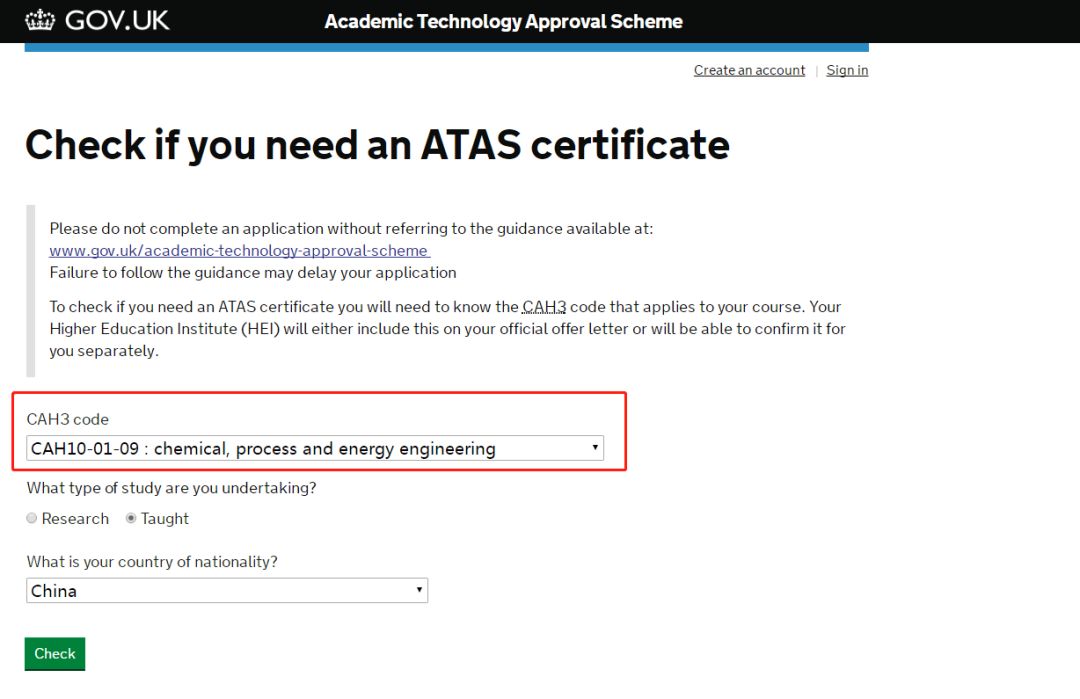The width and height of the screenshot is (1080, 699).
Task: Click the GOV.UK crown logo icon
Action: (x=40, y=20)
